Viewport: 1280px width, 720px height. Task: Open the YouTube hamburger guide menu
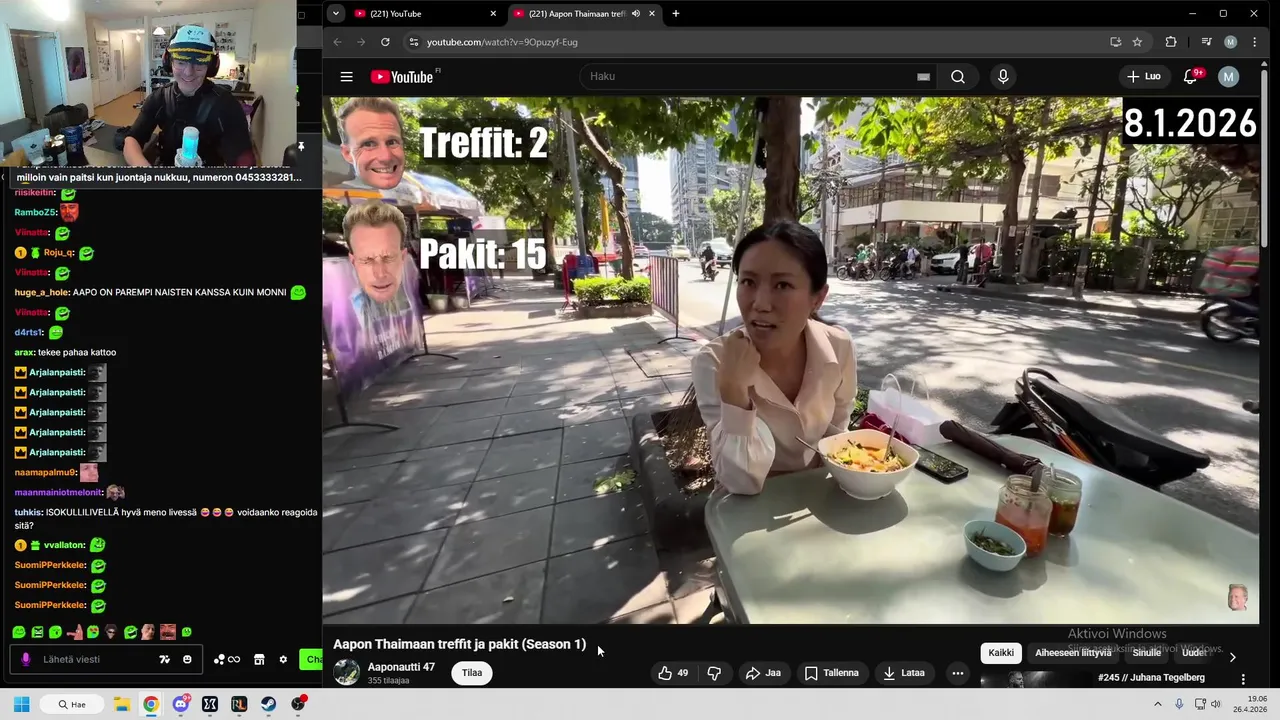[346, 77]
